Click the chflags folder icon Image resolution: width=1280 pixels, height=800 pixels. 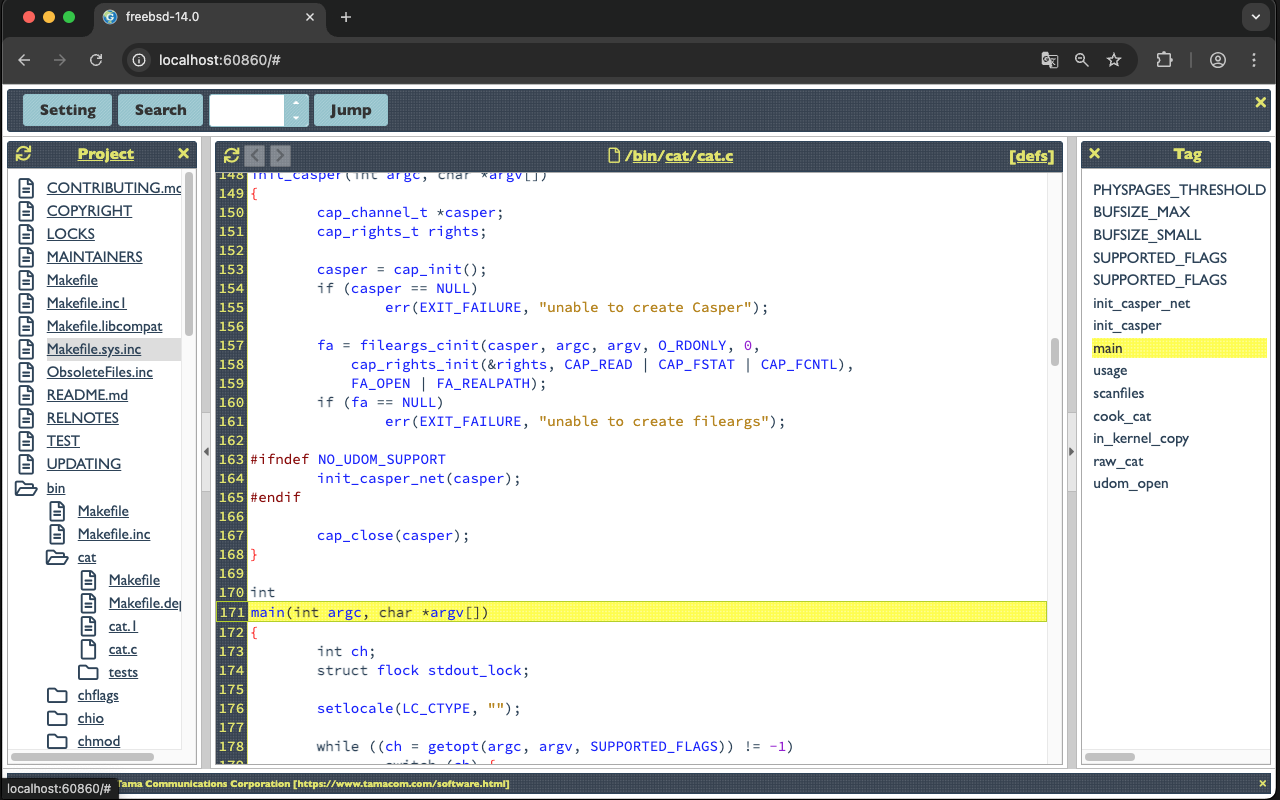tap(58, 696)
